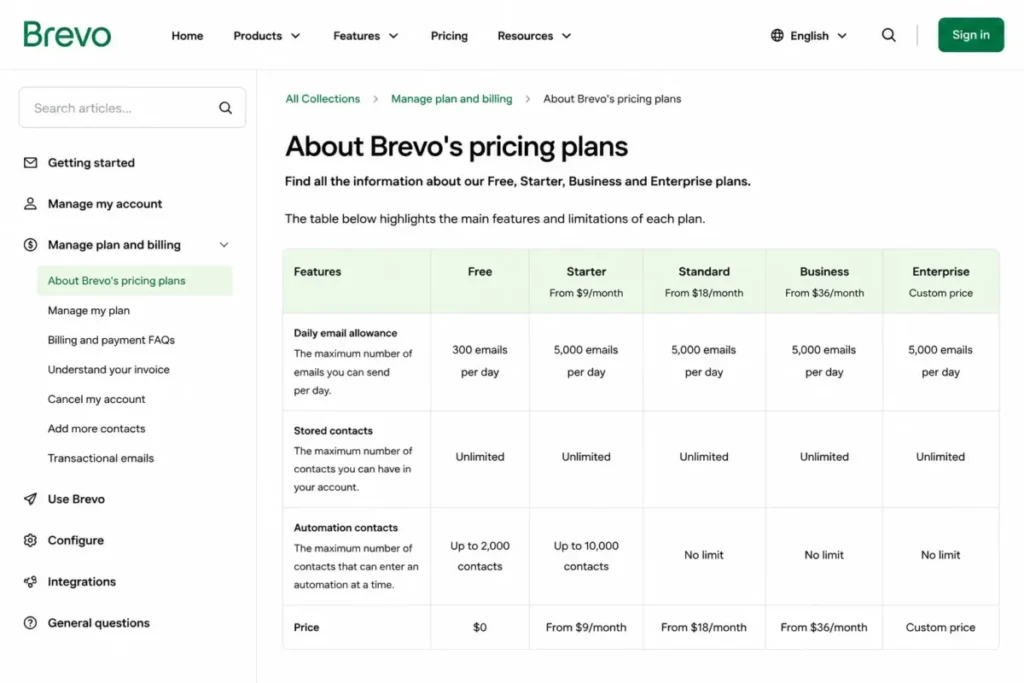
Task: Open Getting started section in sidebar
Action: coord(91,163)
